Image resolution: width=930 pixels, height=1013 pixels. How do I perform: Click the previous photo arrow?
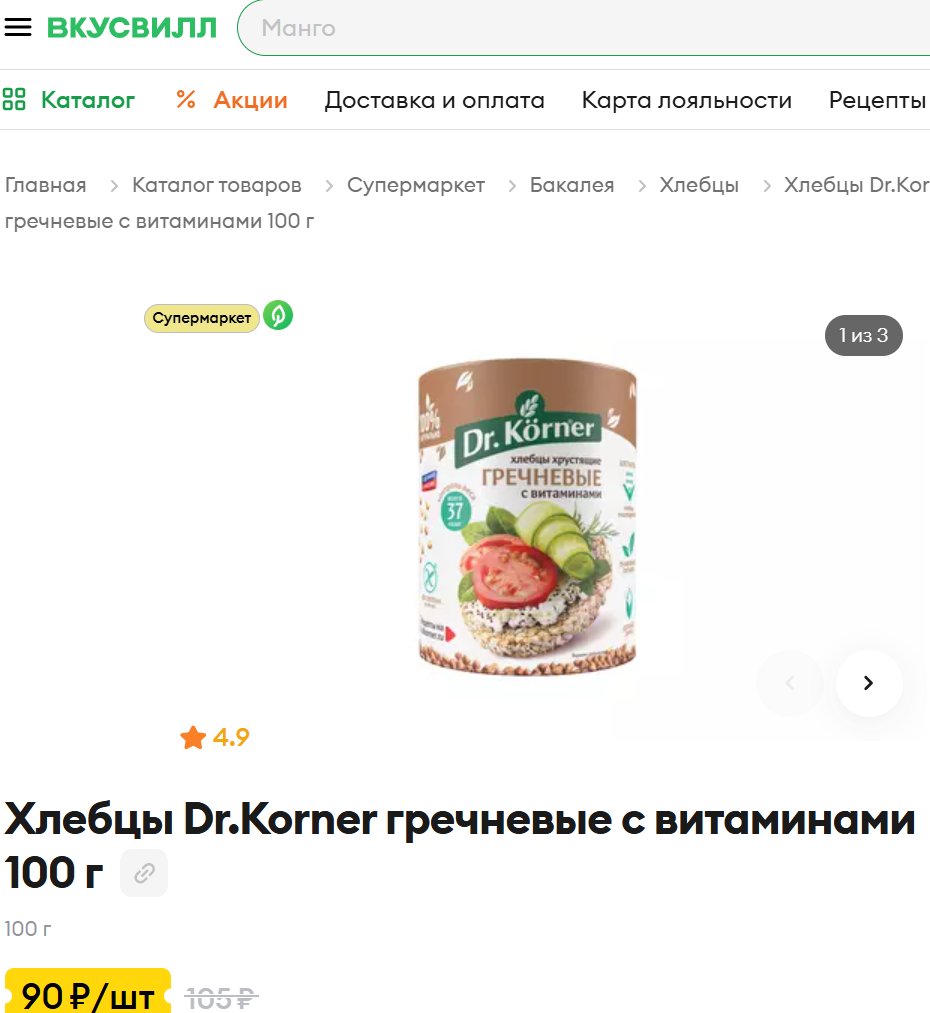click(x=790, y=683)
